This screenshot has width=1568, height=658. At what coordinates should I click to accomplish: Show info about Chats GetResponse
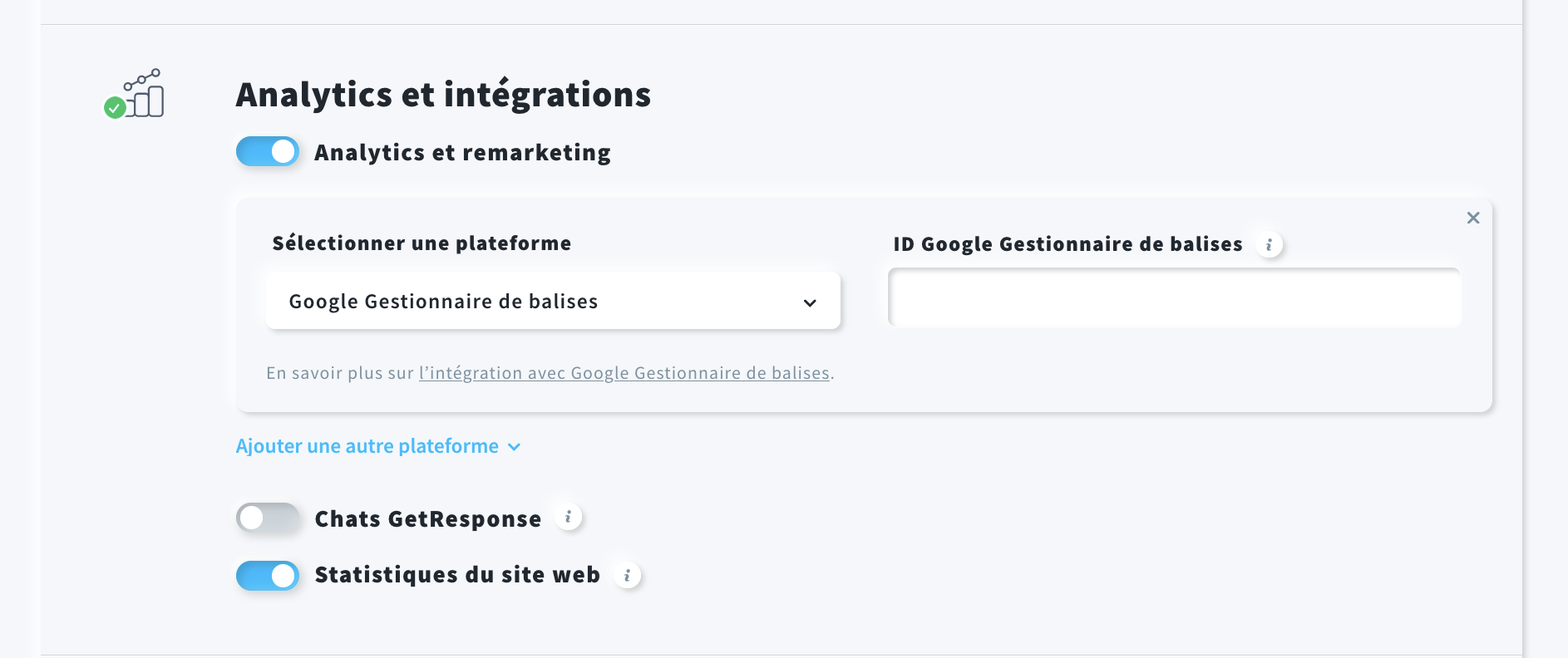pos(568,517)
